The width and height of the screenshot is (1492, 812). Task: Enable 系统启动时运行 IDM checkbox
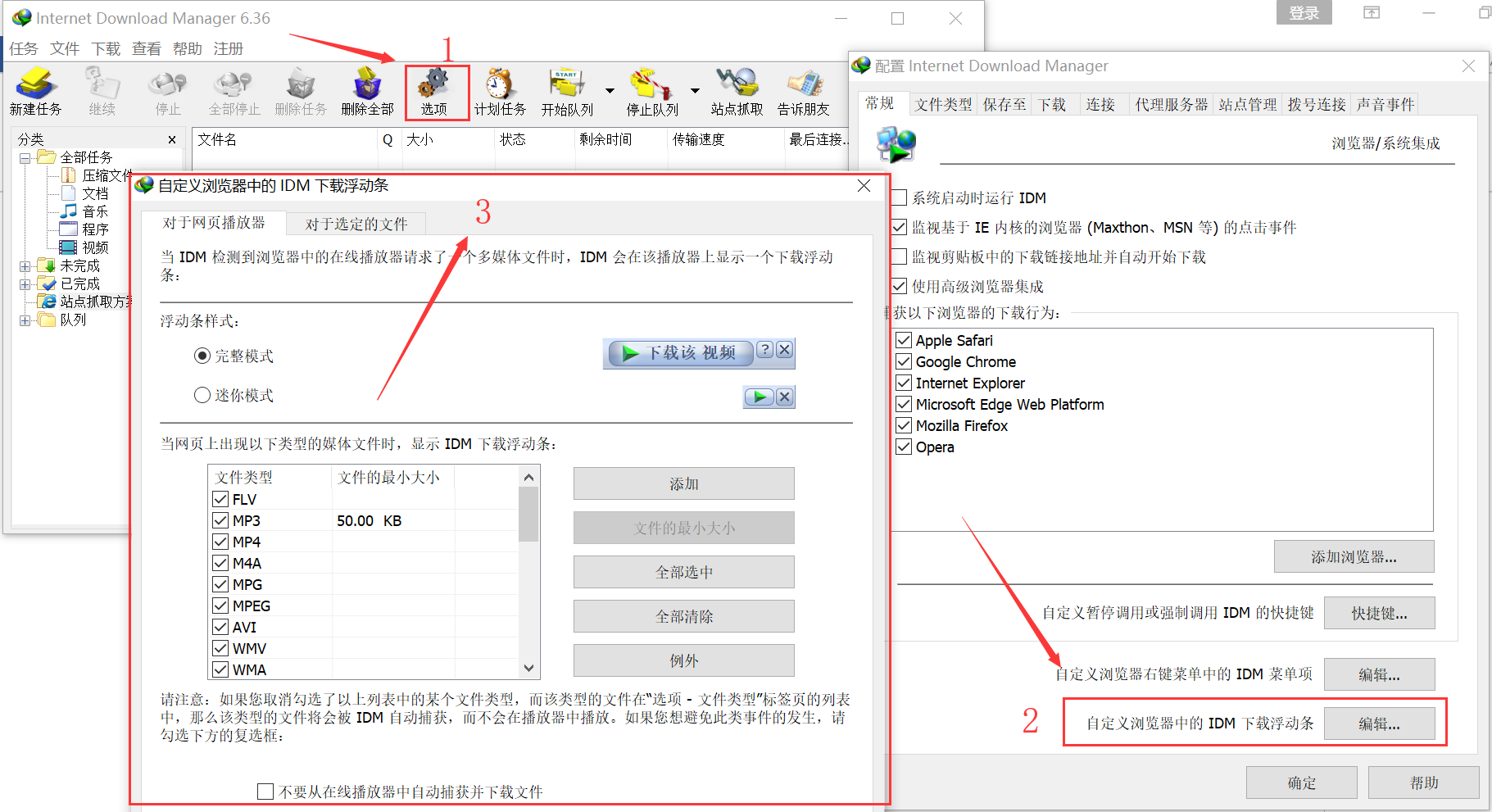(899, 197)
